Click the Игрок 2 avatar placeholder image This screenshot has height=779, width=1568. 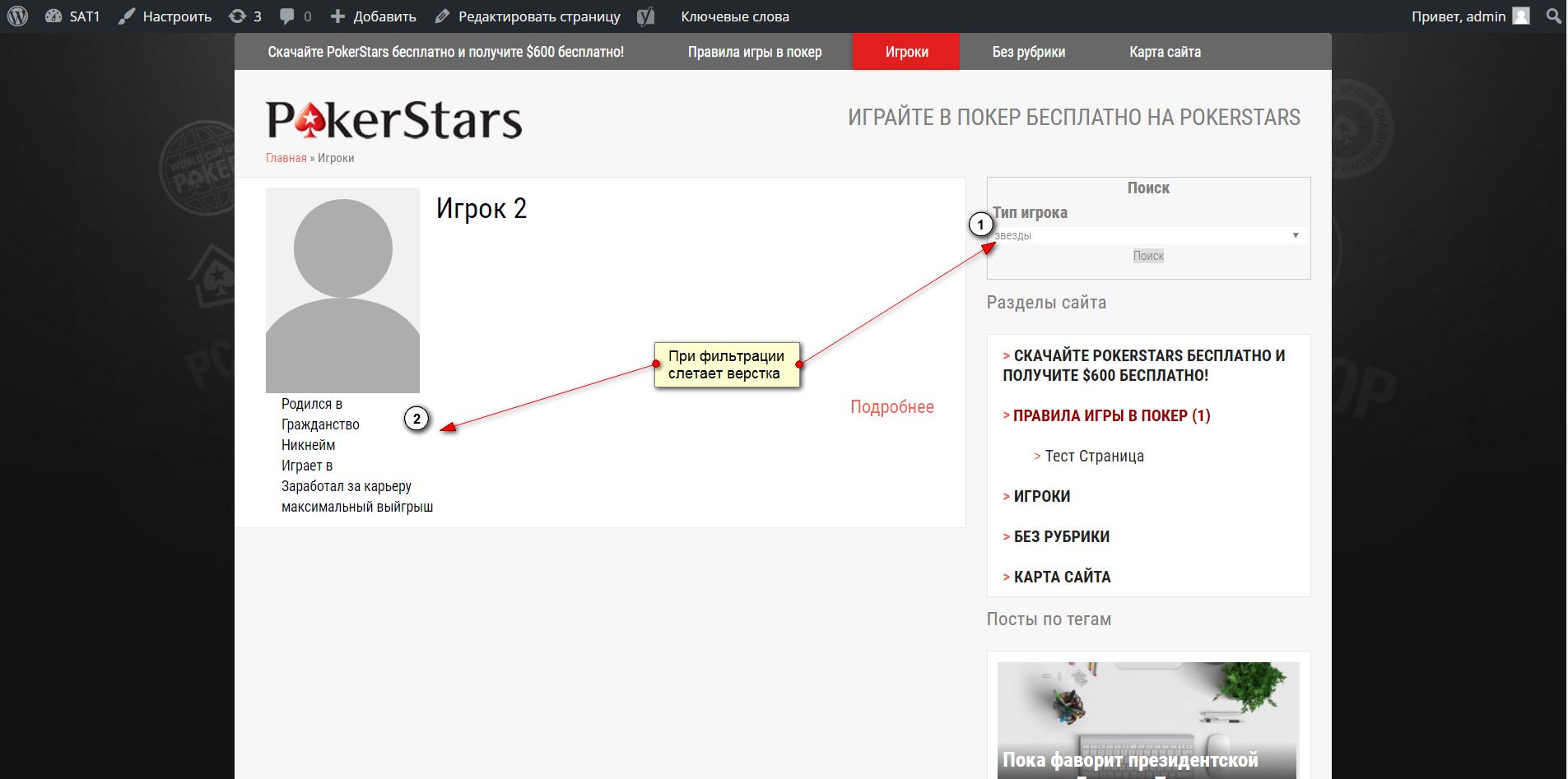342,290
